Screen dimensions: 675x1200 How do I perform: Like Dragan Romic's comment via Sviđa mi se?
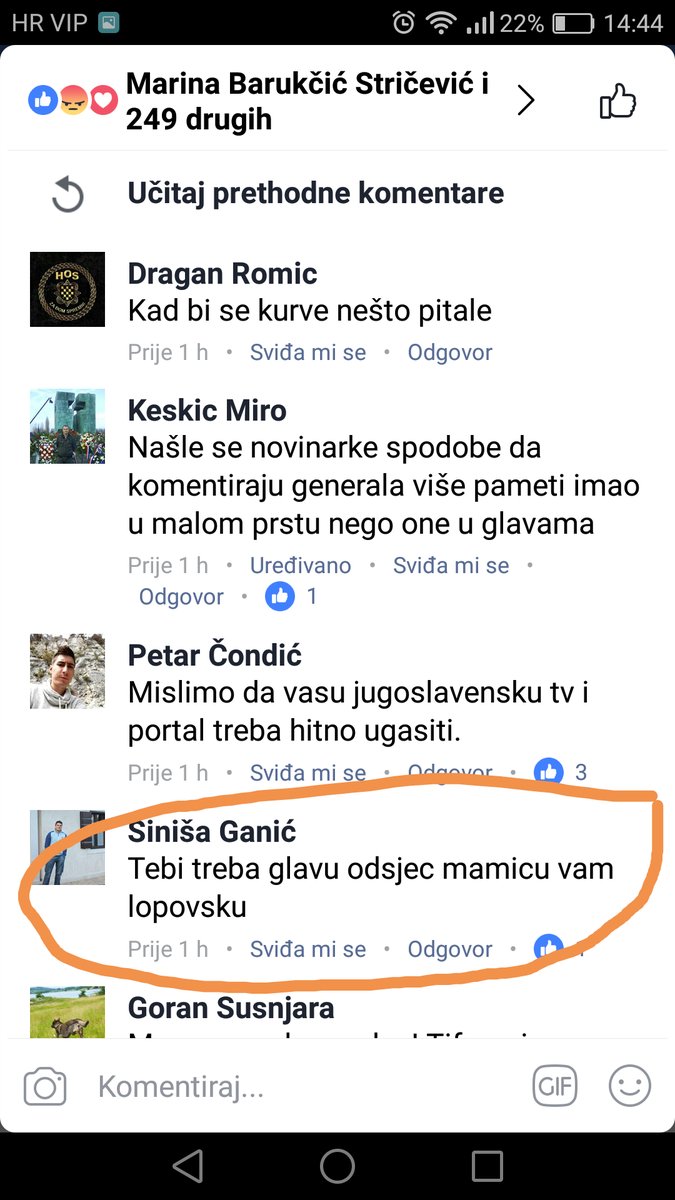[x=308, y=352]
